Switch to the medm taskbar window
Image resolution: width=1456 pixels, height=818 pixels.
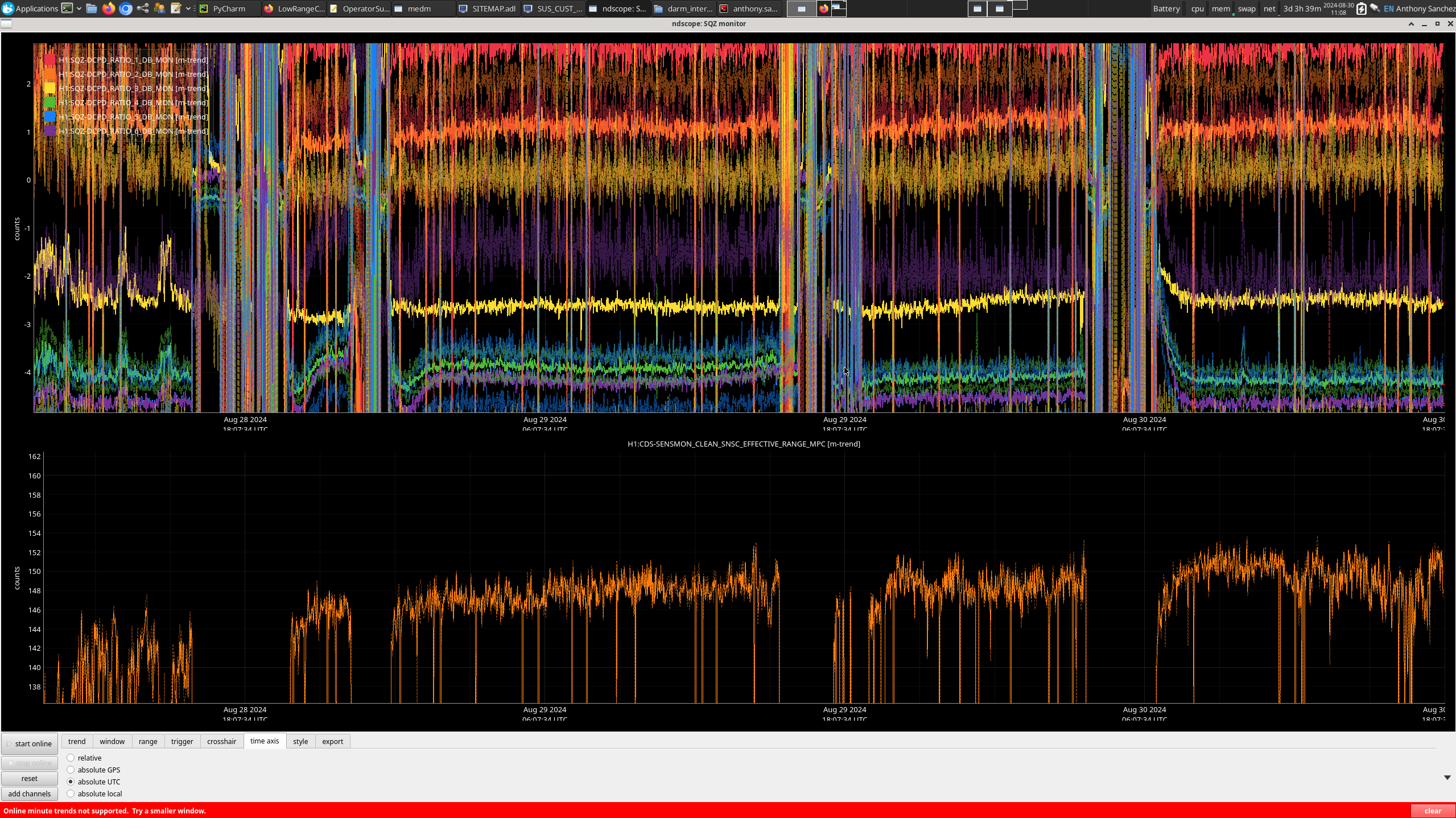424,9
